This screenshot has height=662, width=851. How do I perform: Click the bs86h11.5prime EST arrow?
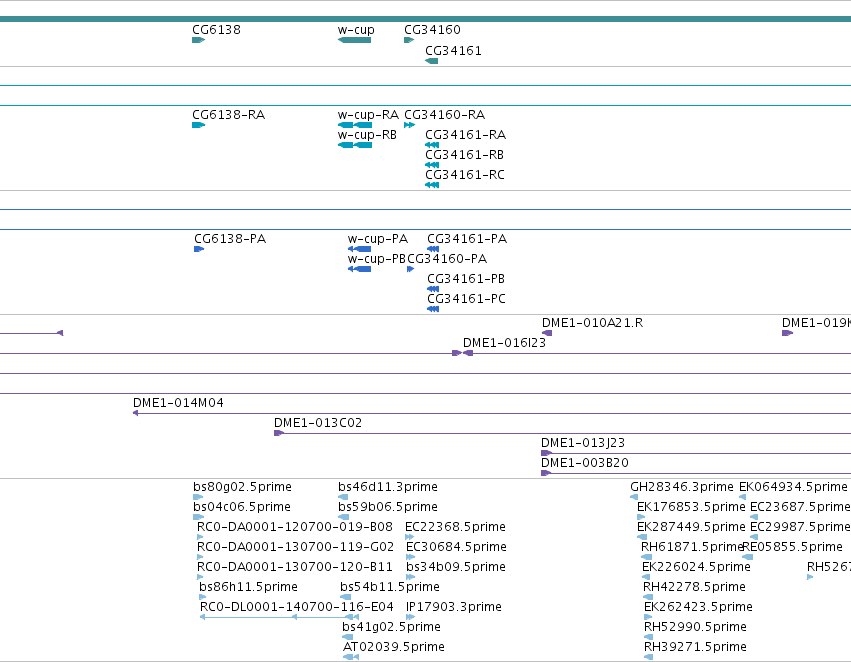pyautogui.click(x=202, y=597)
